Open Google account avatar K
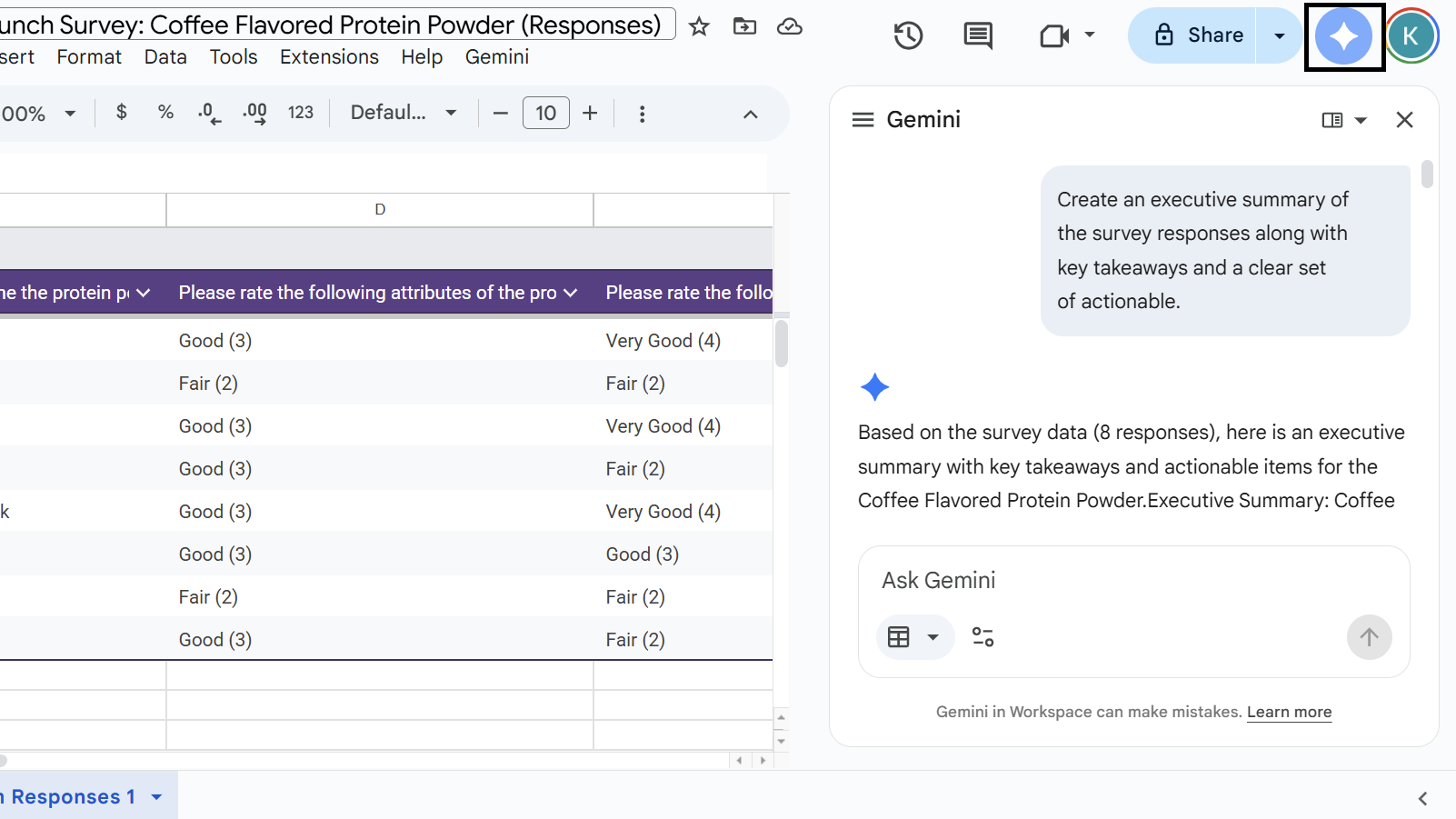 1411,35
